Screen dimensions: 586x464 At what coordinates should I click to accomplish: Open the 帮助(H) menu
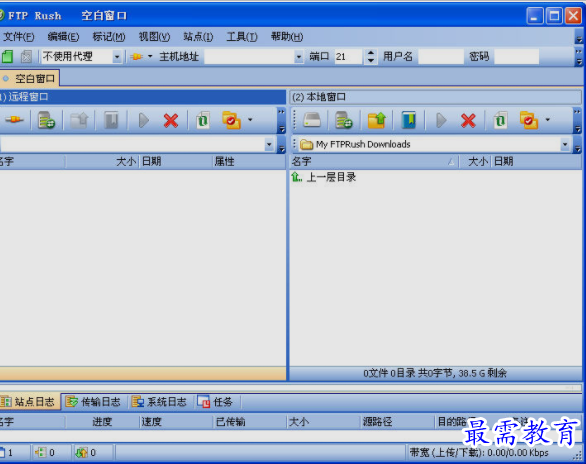pos(287,37)
